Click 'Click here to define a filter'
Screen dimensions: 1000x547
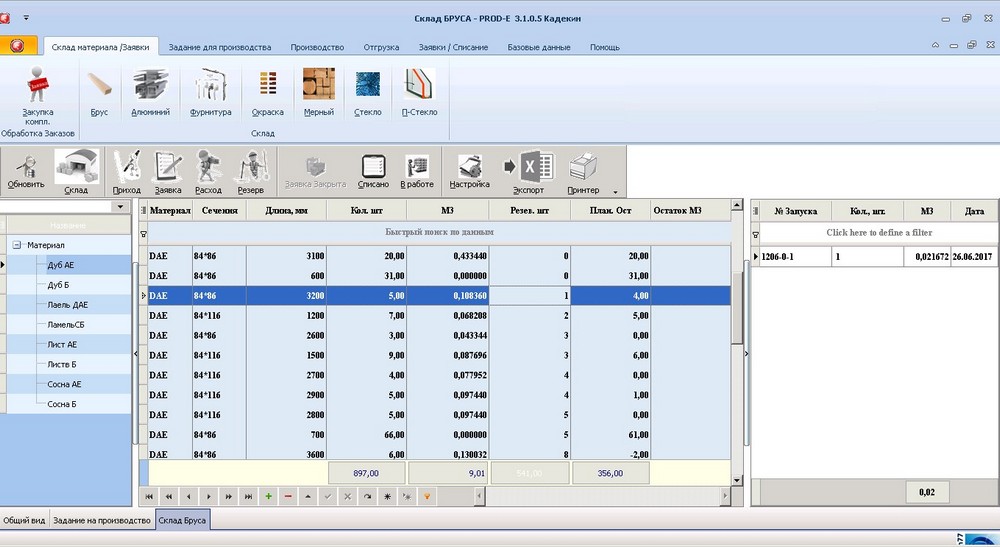tap(875, 232)
